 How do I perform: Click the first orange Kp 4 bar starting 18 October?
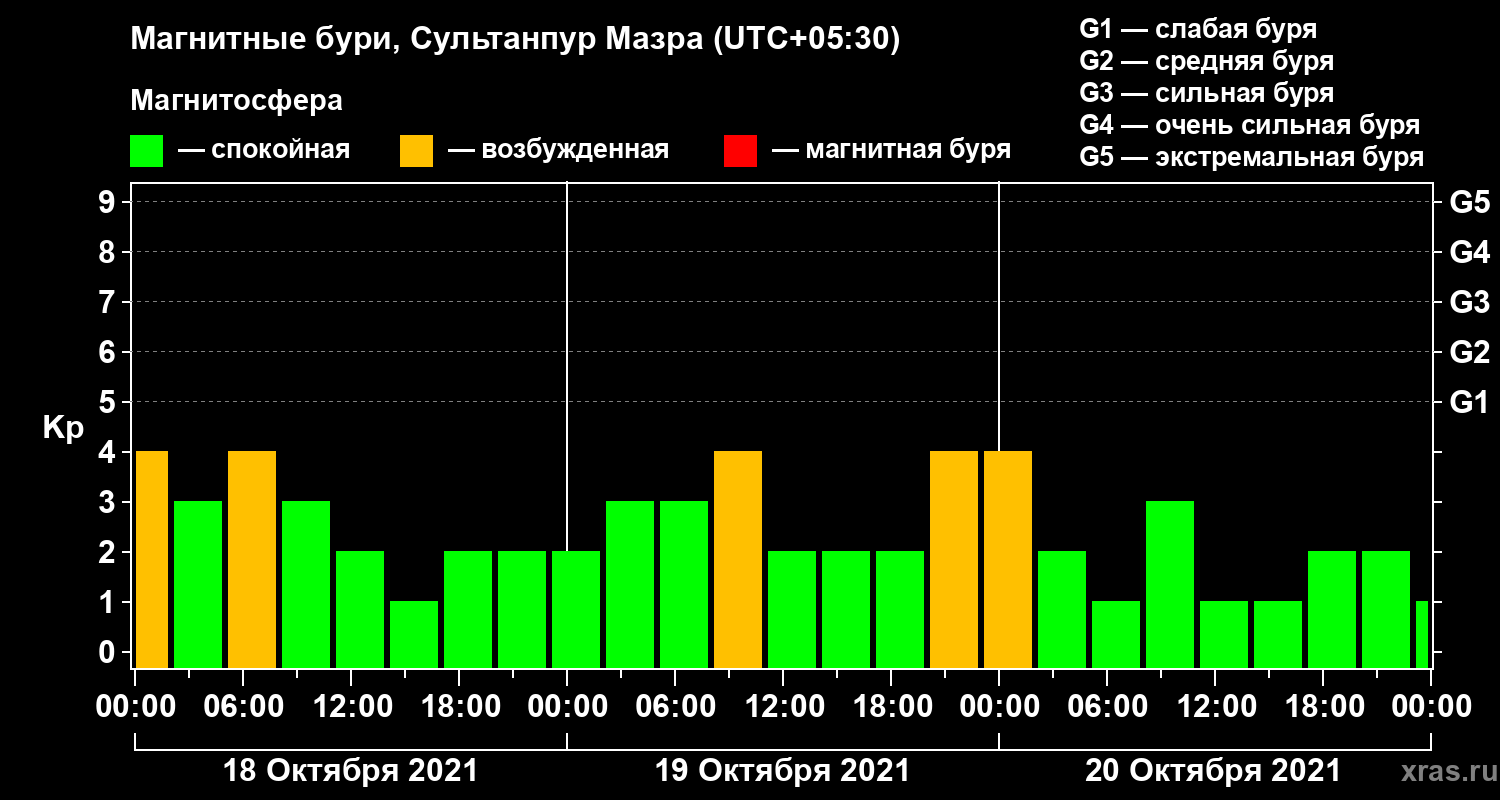(x=151, y=559)
